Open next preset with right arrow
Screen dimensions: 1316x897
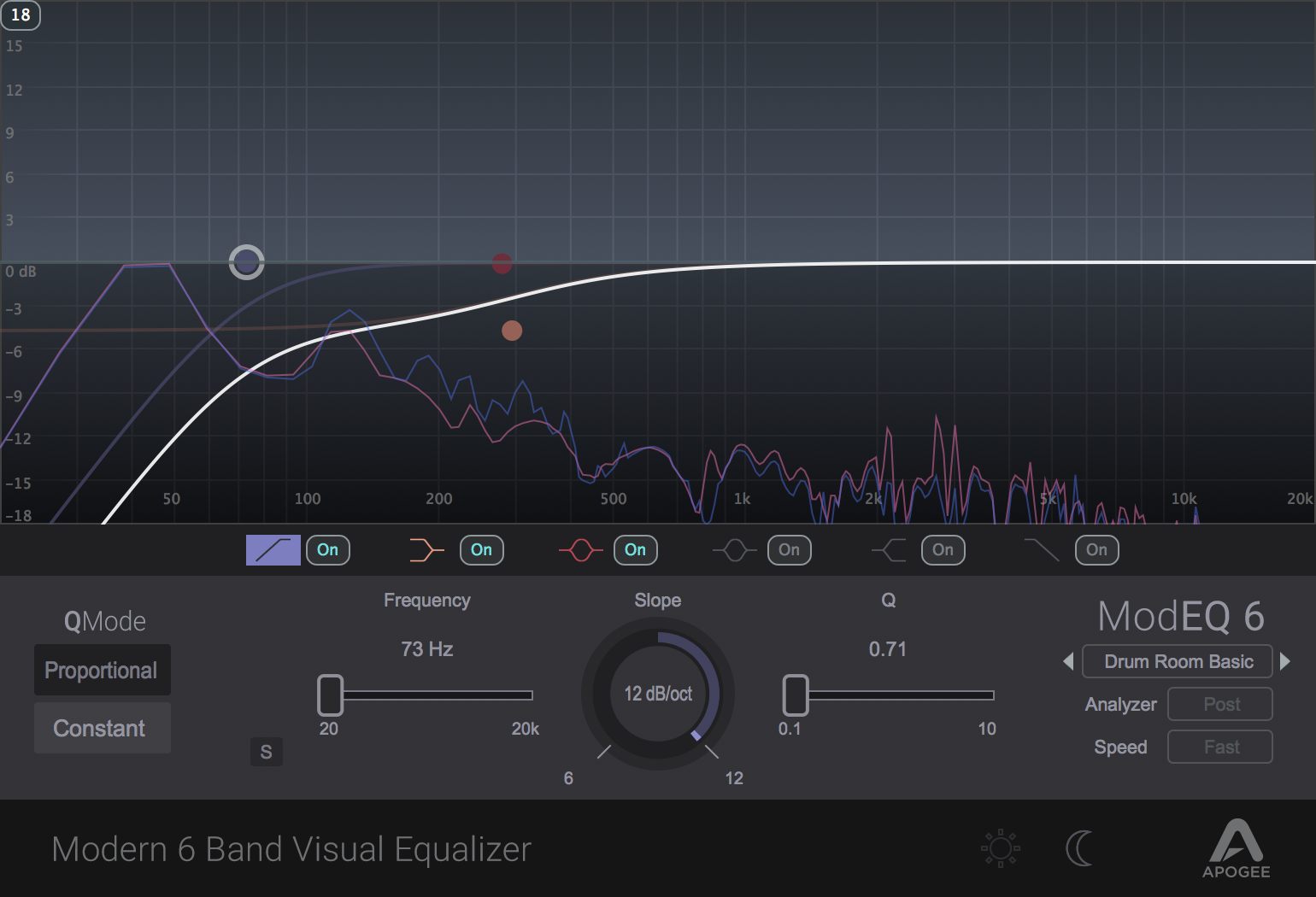click(1286, 660)
